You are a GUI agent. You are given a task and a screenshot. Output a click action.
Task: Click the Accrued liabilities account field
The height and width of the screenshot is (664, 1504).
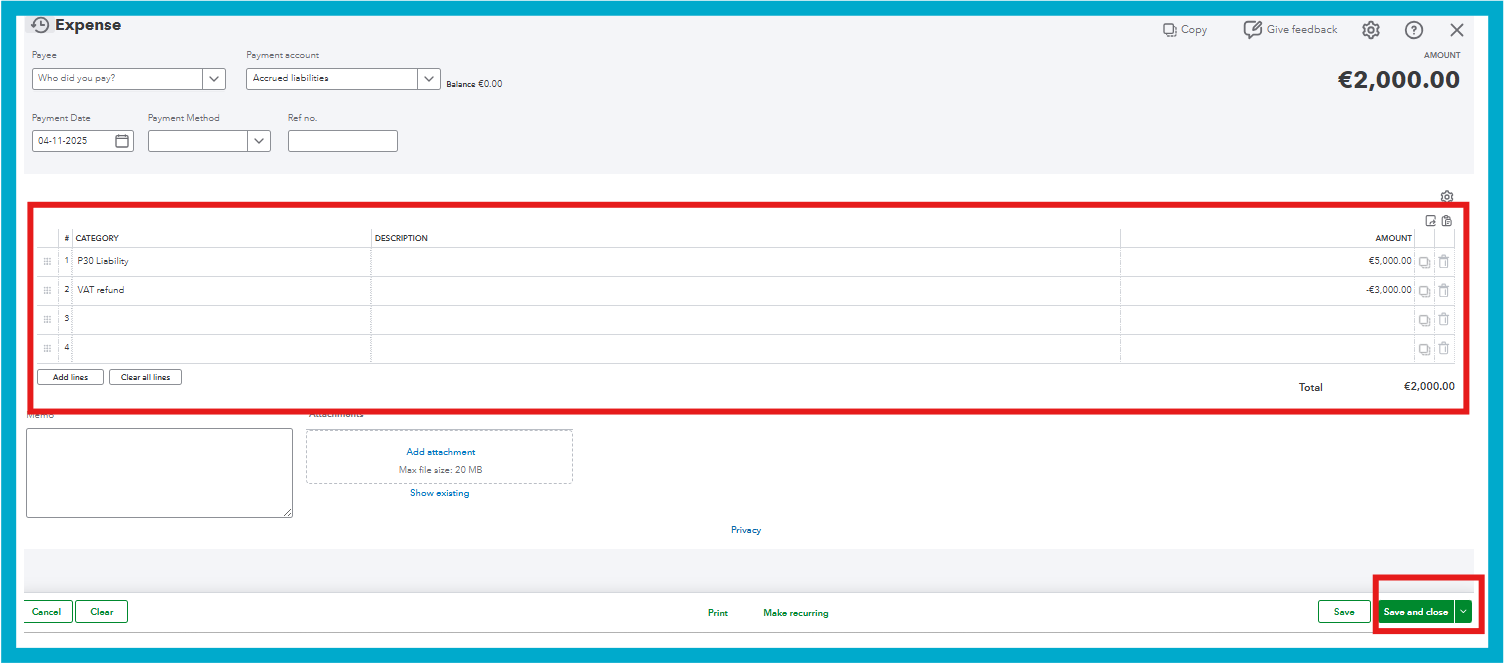[x=332, y=79]
